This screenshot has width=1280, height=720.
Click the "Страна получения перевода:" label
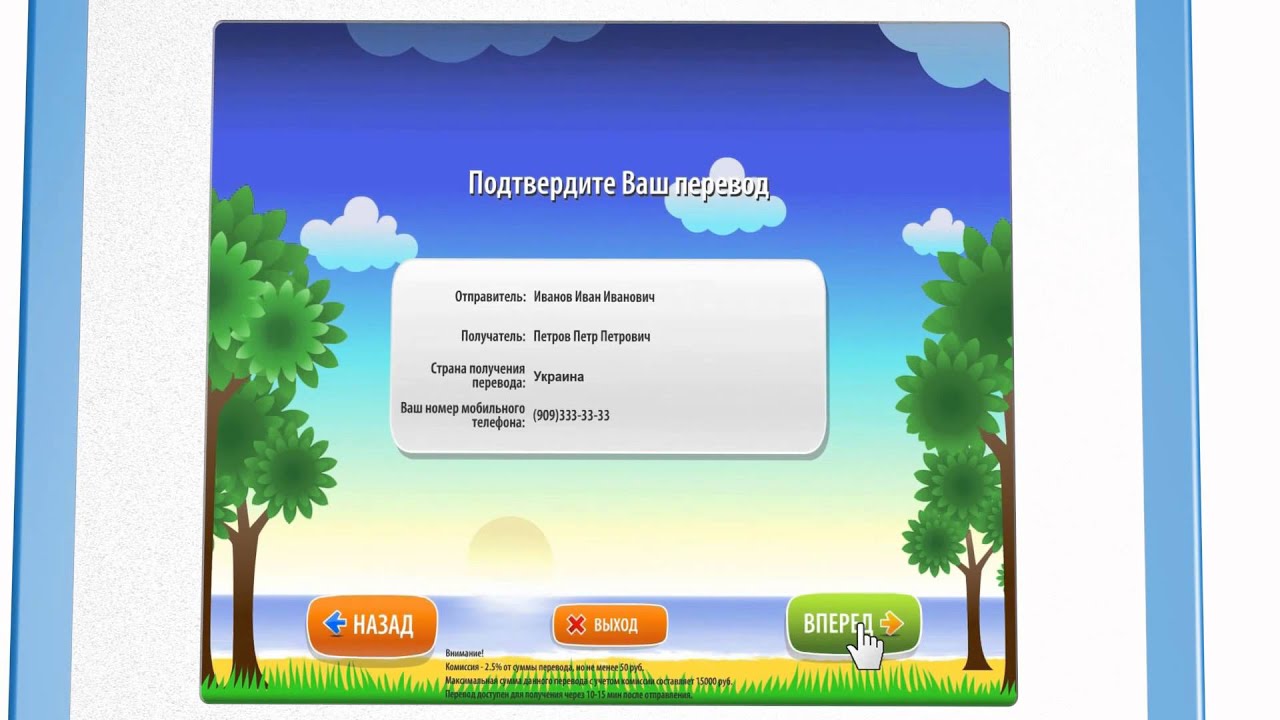pyautogui.click(x=478, y=376)
